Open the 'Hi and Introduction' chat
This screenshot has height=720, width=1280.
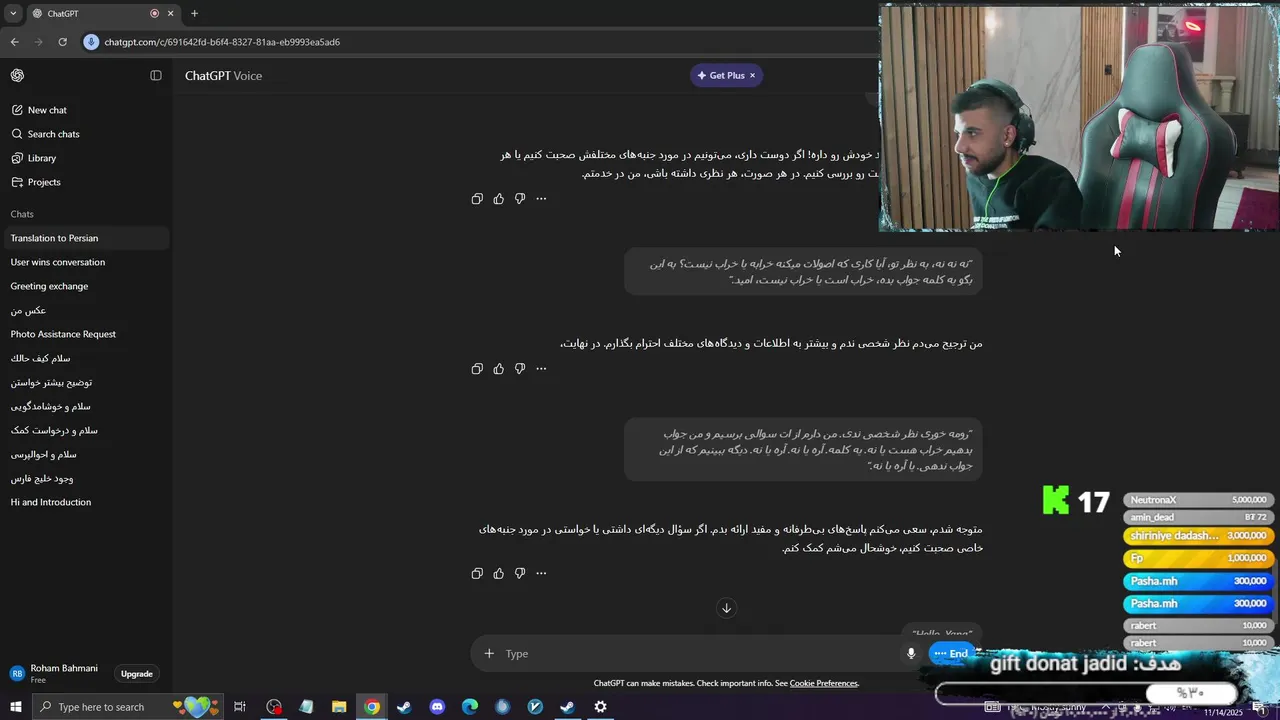[85, 502]
